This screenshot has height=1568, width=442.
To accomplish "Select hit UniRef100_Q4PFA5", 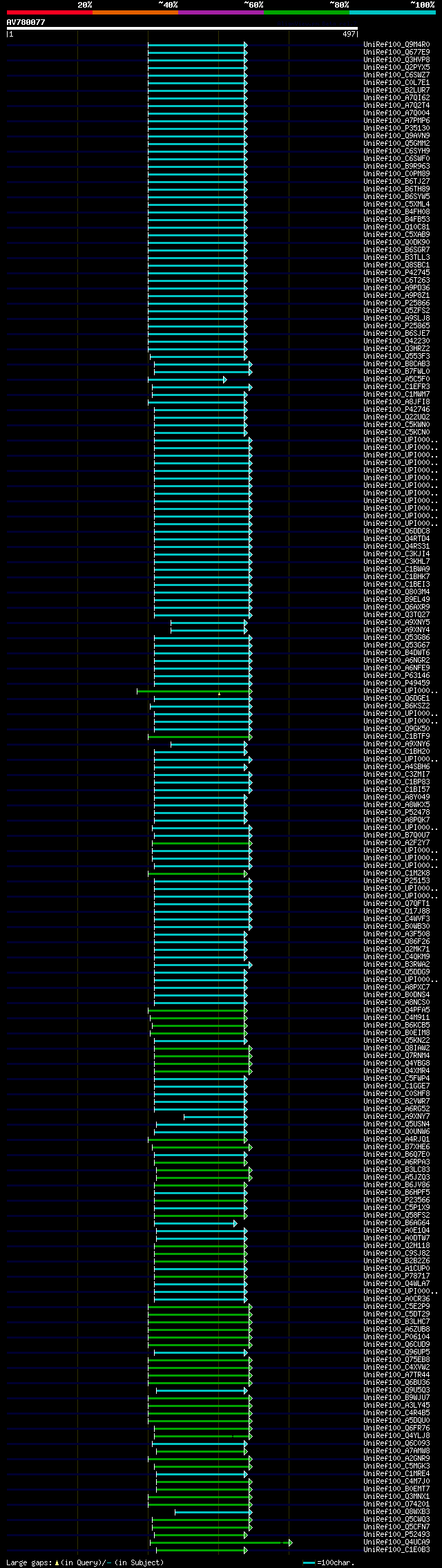I will pyautogui.click(x=396, y=1010).
